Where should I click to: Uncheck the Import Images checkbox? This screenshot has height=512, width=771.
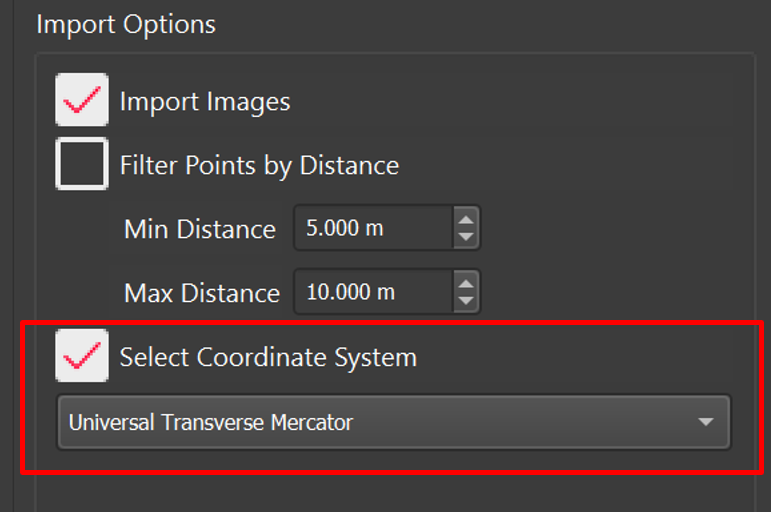click(x=82, y=100)
